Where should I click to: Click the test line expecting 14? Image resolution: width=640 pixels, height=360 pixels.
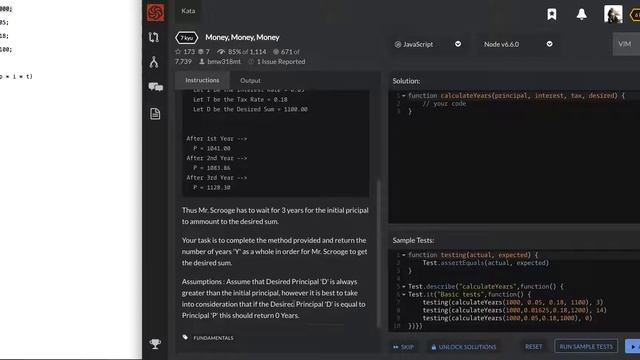(514, 310)
